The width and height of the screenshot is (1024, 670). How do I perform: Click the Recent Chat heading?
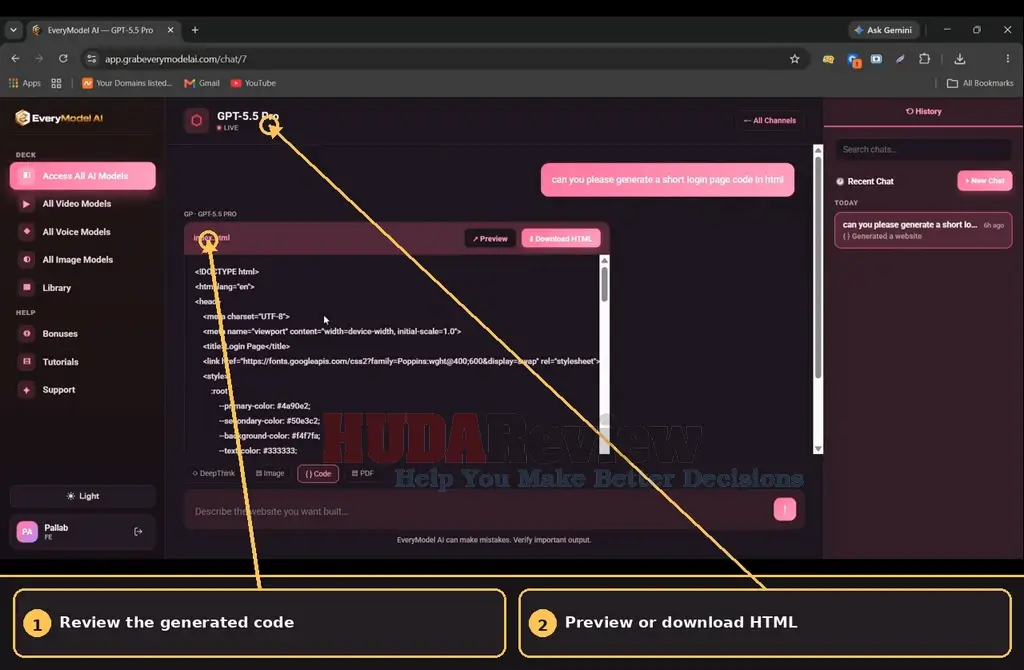(x=870, y=182)
